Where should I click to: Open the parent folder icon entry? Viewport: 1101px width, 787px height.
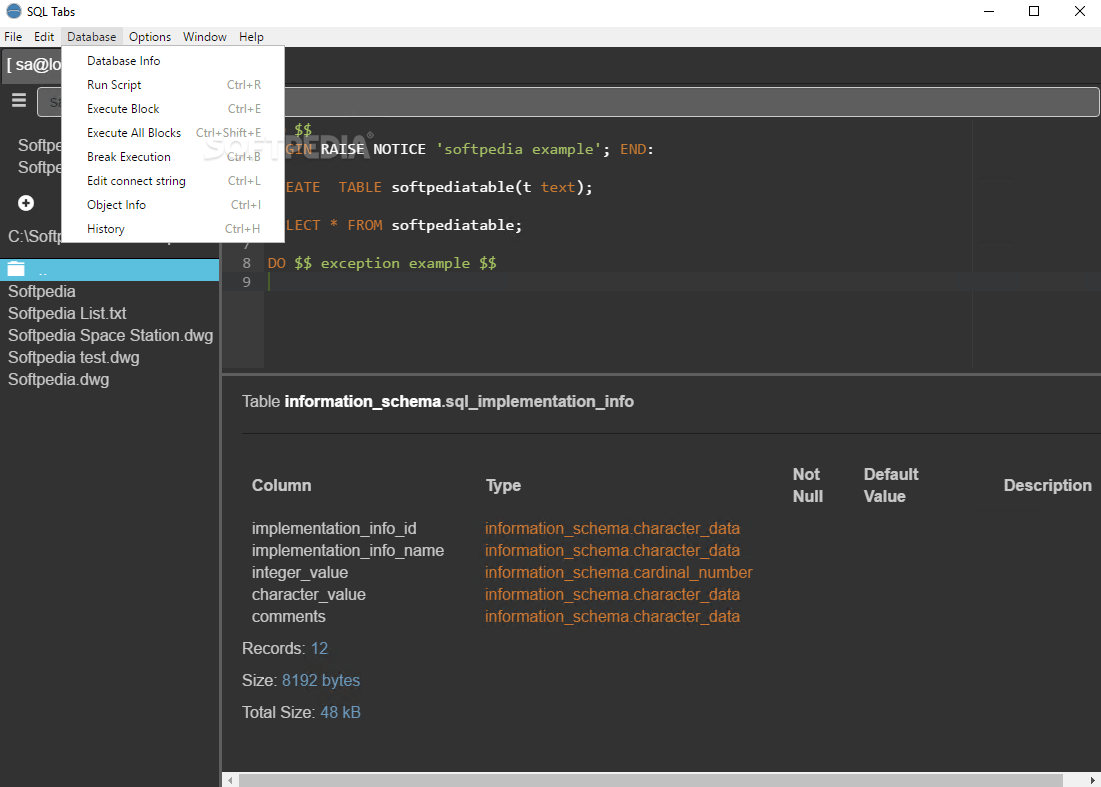(x=17, y=269)
